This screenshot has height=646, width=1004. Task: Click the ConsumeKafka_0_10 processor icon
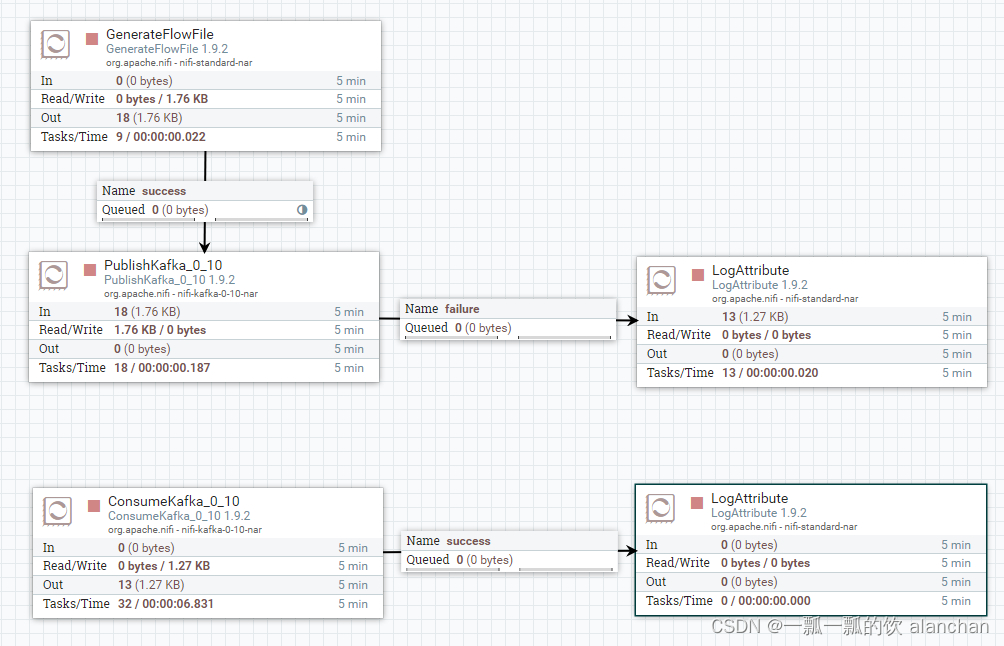coord(58,512)
